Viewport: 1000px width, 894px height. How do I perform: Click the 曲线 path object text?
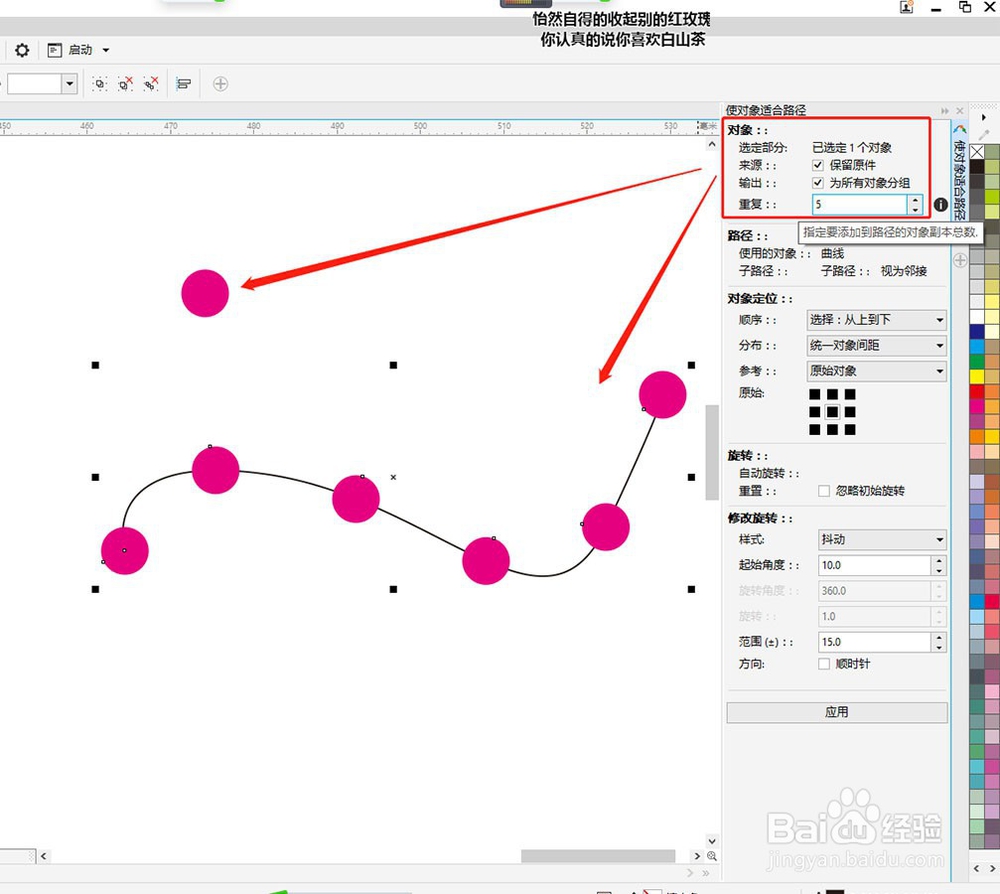click(x=832, y=254)
